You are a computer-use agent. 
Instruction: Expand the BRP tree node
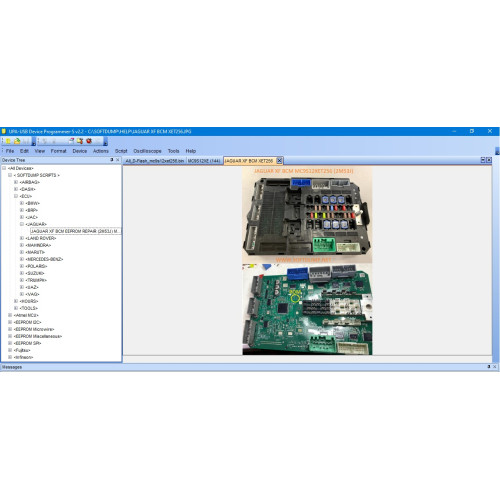click(22, 210)
